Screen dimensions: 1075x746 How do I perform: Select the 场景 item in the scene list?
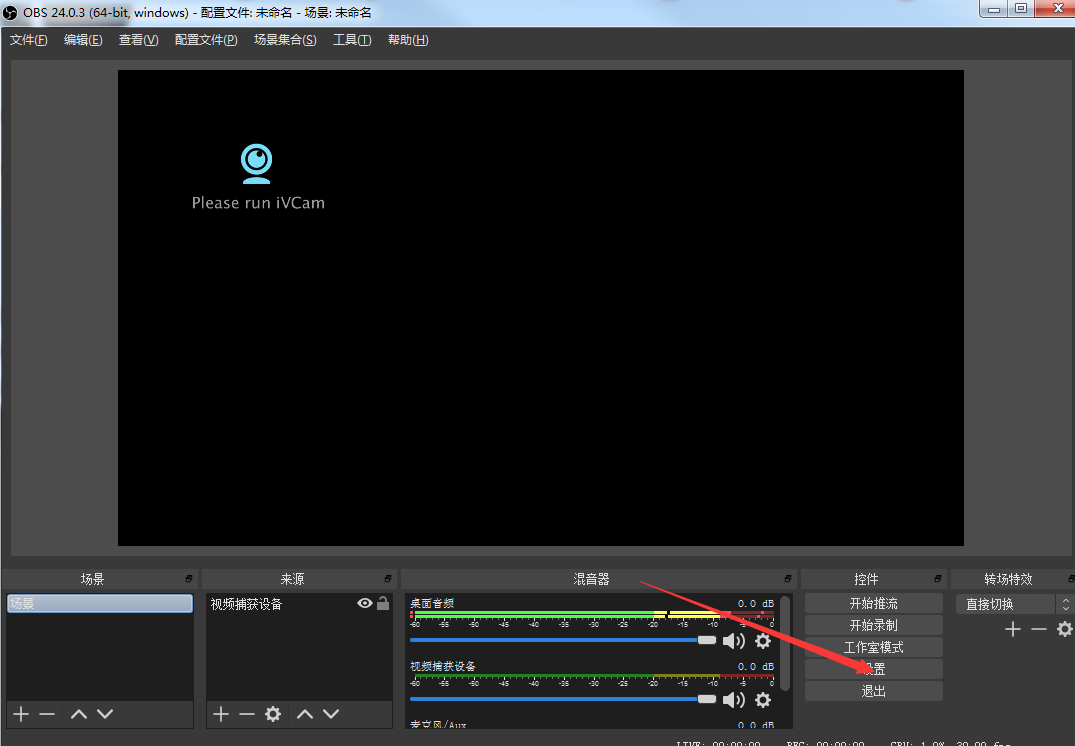(x=99, y=603)
